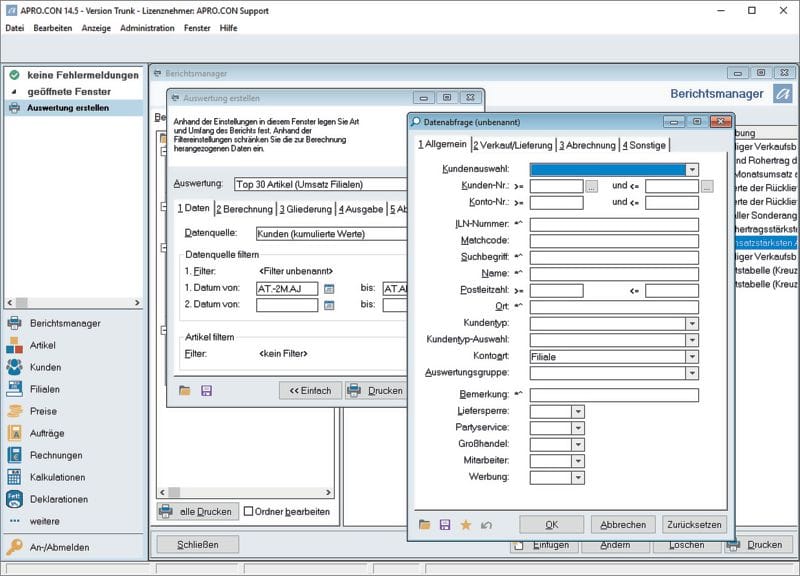Open the Administration menu
The image size is (800, 576).
[x=147, y=28]
